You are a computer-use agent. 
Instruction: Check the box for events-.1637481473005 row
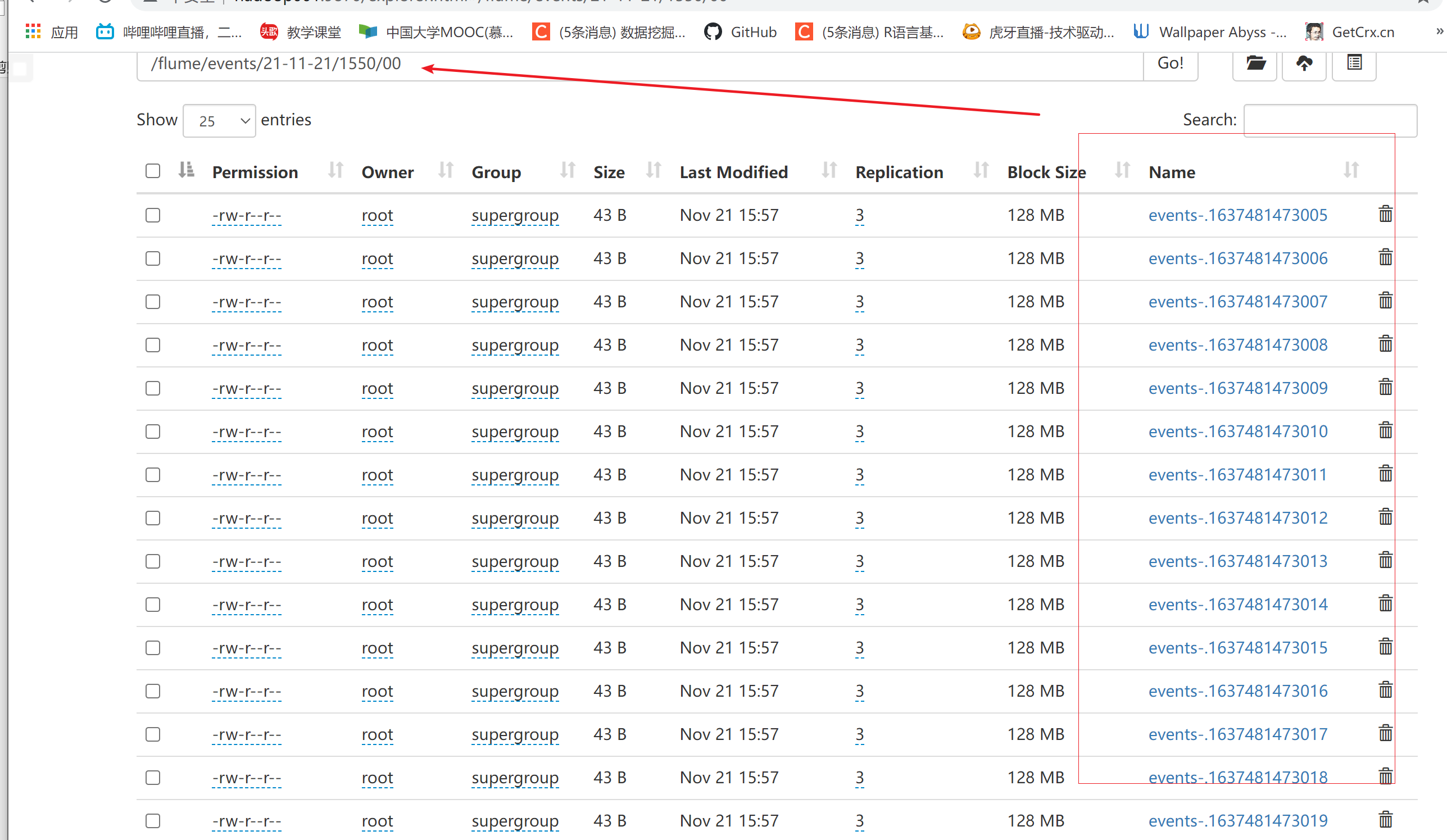click(153, 215)
